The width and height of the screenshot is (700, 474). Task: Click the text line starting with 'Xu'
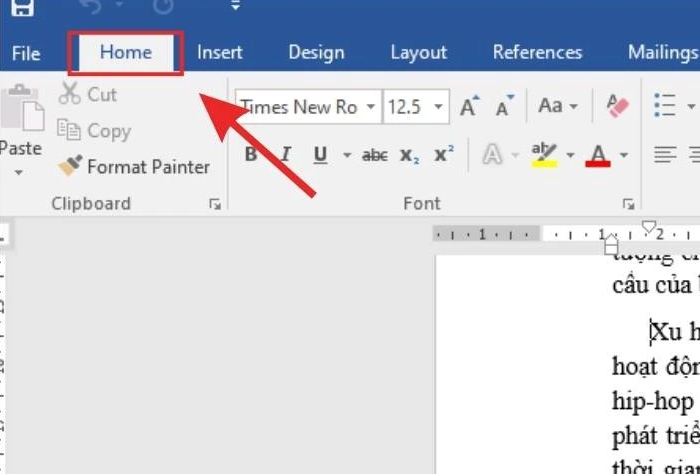pyautogui.click(x=675, y=333)
